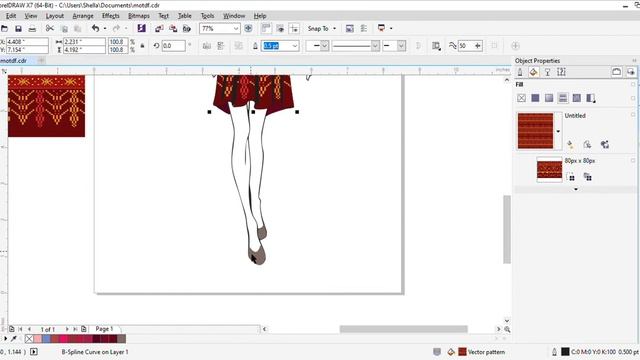Select the Uniform fill option
The height and width of the screenshot is (360, 640).
point(535,98)
